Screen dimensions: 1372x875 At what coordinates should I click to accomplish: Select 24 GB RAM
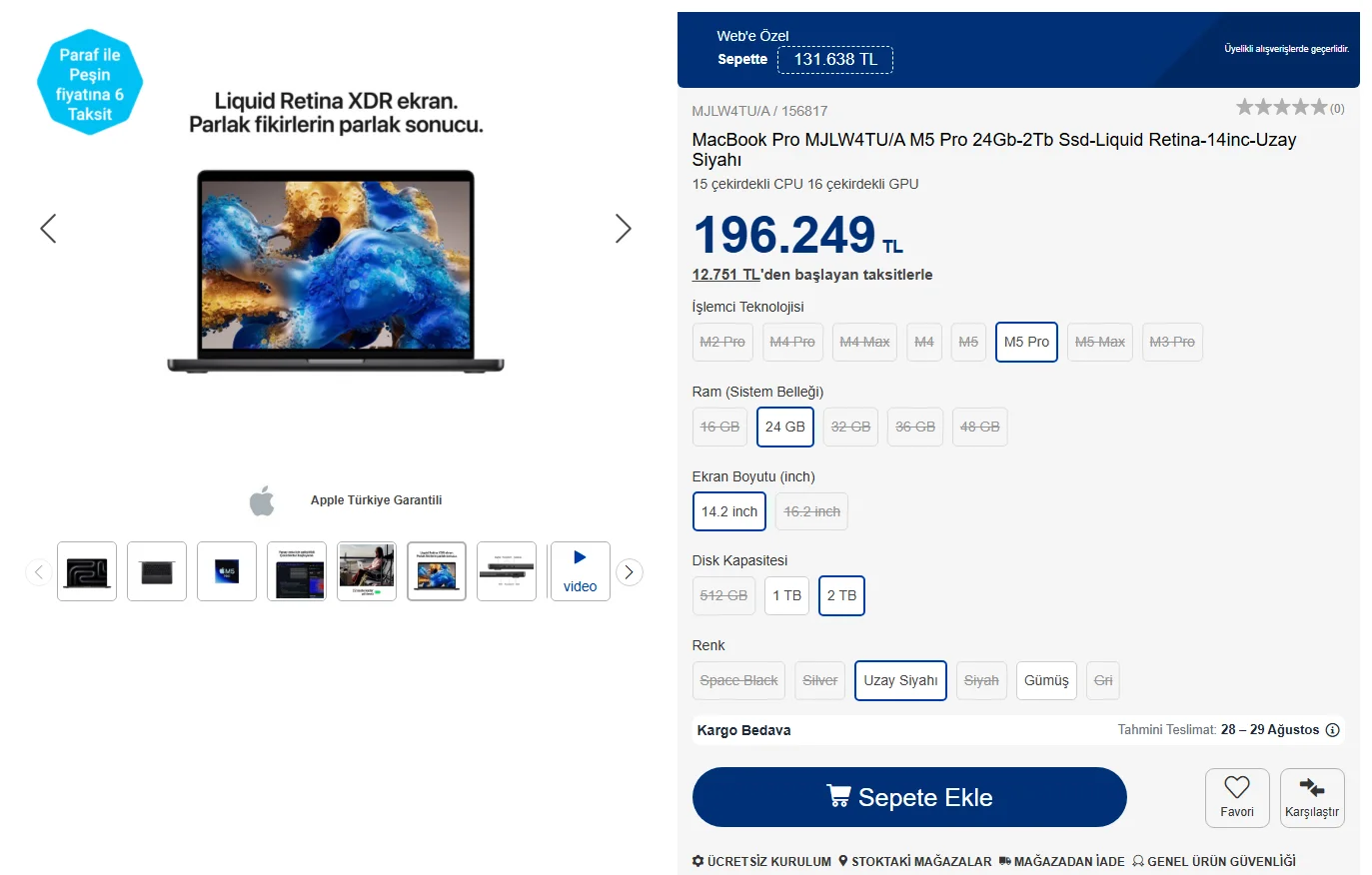coord(785,427)
